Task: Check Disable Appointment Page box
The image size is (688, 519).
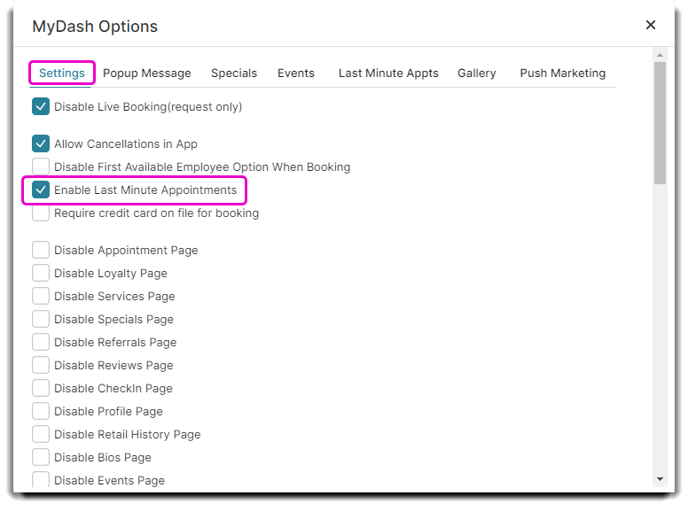Action: point(40,250)
